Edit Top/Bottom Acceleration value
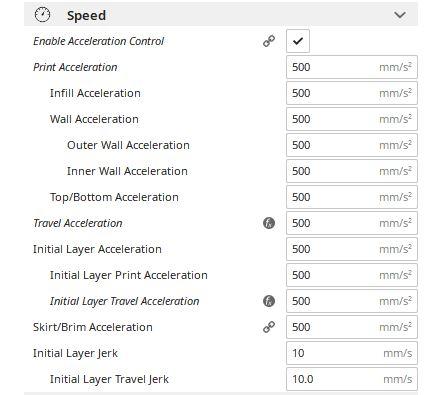This screenshot has height=395, width=424. tap(352, 197)
